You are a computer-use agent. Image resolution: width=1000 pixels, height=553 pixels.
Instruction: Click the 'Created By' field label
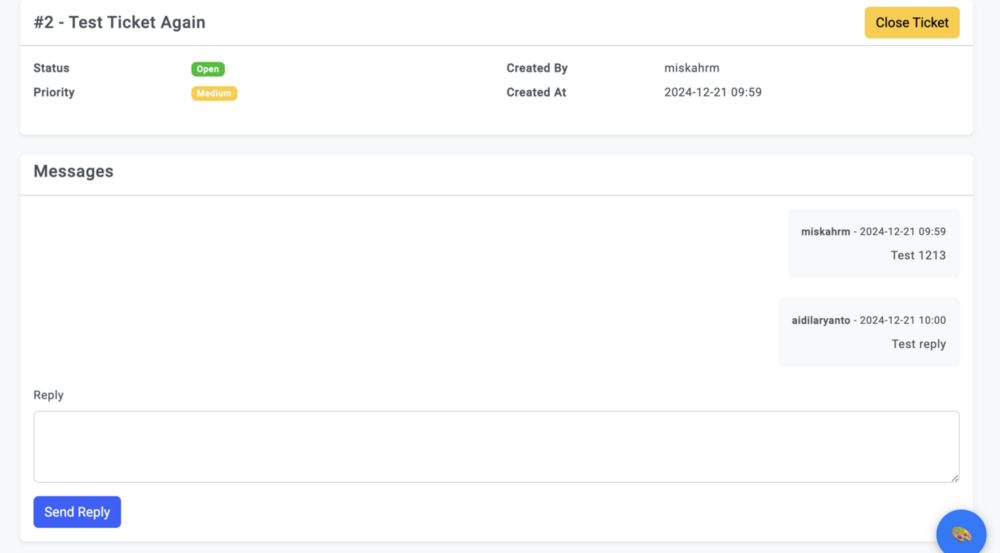pyautogui.click(x=537, y=68)
